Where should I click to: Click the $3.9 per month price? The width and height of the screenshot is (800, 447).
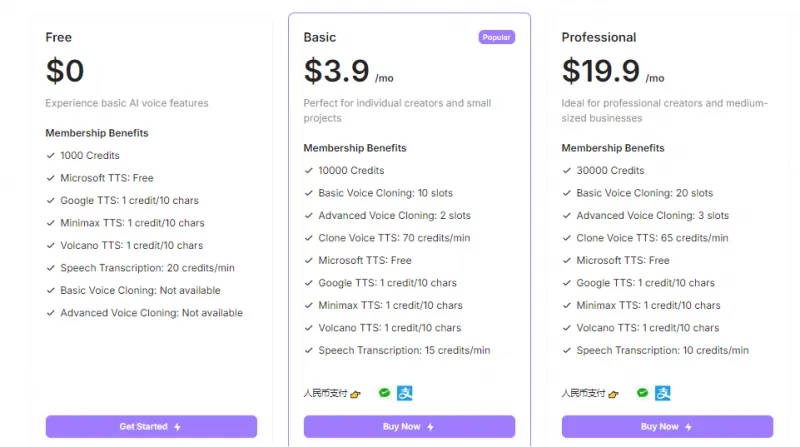click(x=348, y=72)
